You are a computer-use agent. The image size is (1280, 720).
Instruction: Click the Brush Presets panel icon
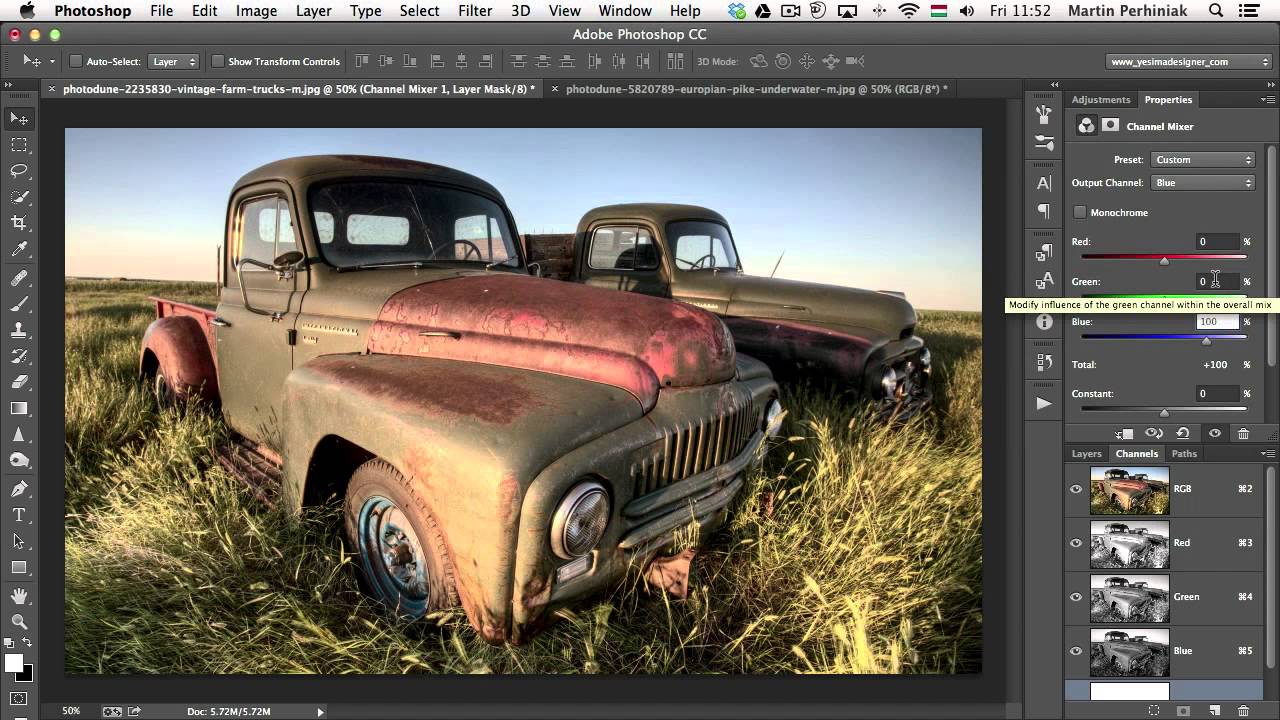coord(1044,142)
